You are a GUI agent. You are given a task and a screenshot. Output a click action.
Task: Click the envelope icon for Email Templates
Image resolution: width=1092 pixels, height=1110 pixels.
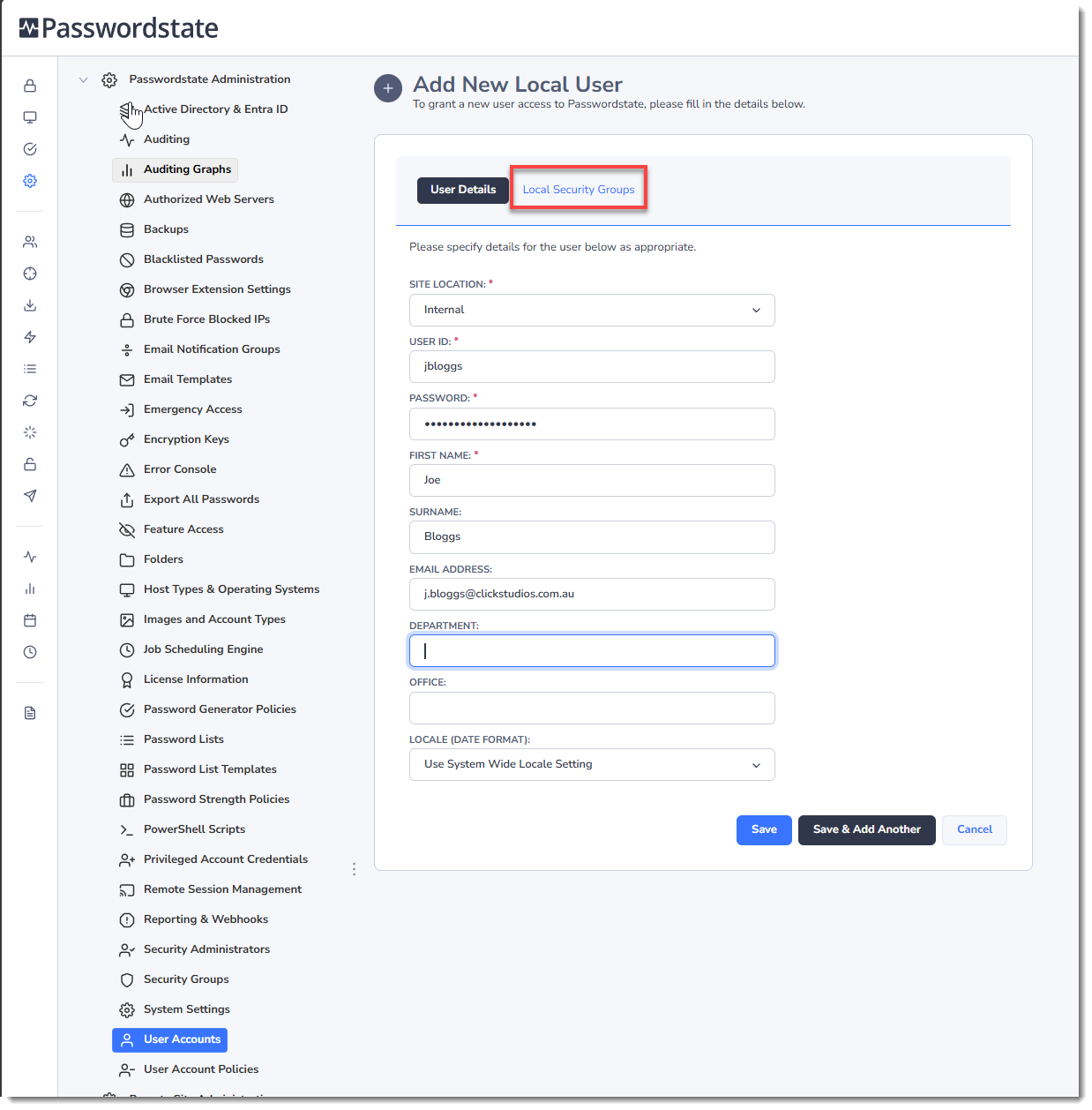click(127, 380)
